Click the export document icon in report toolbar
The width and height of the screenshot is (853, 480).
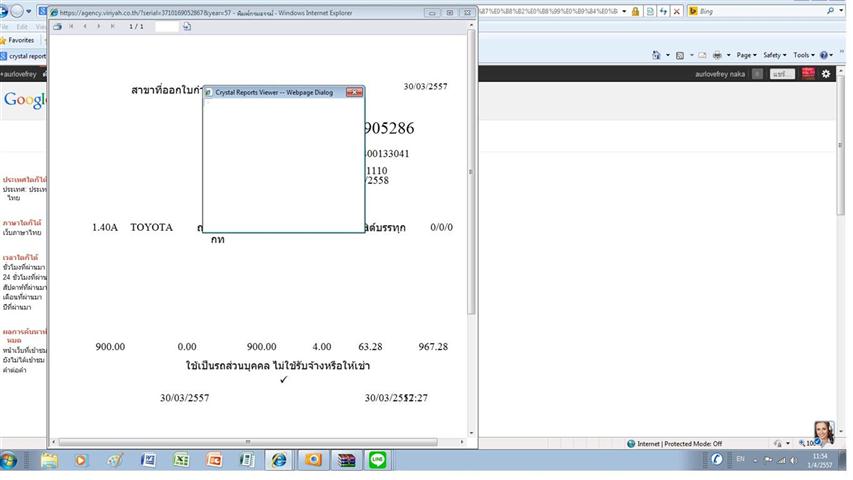pyautogui.click(x=187, y=26)
